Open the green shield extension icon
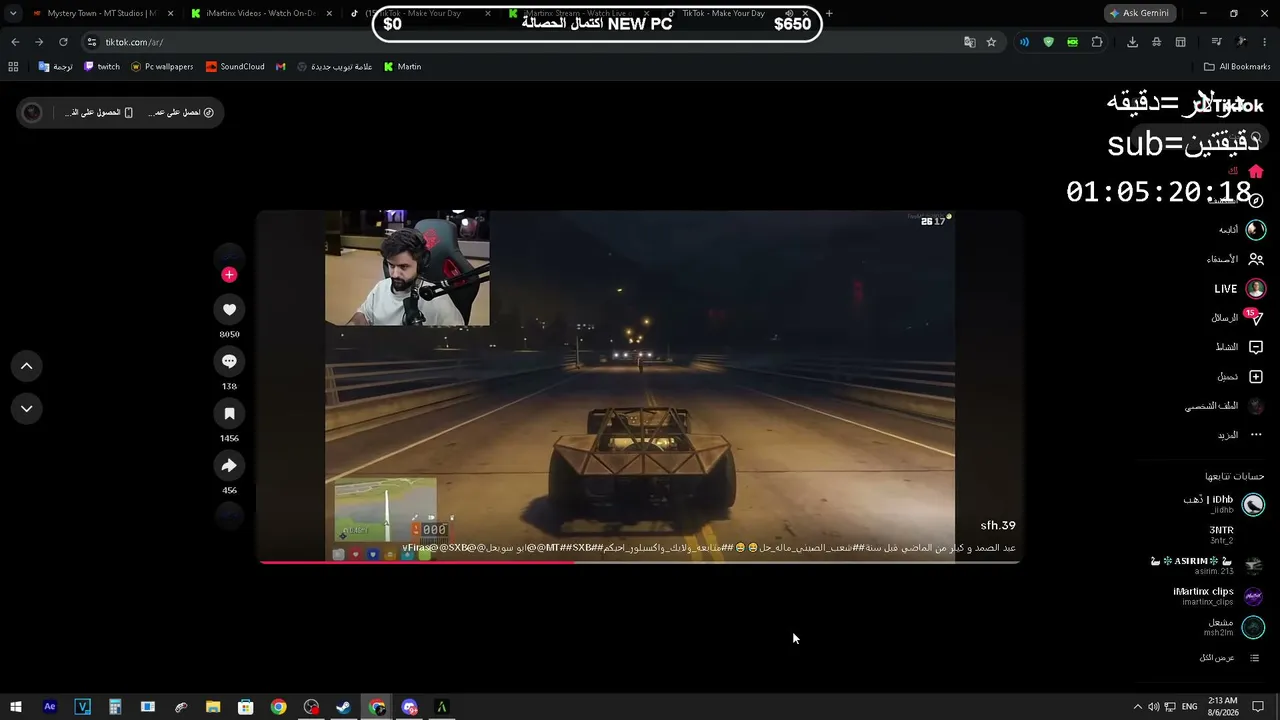The height and width of the screenshot is (720, 1280). (1048, 42)
